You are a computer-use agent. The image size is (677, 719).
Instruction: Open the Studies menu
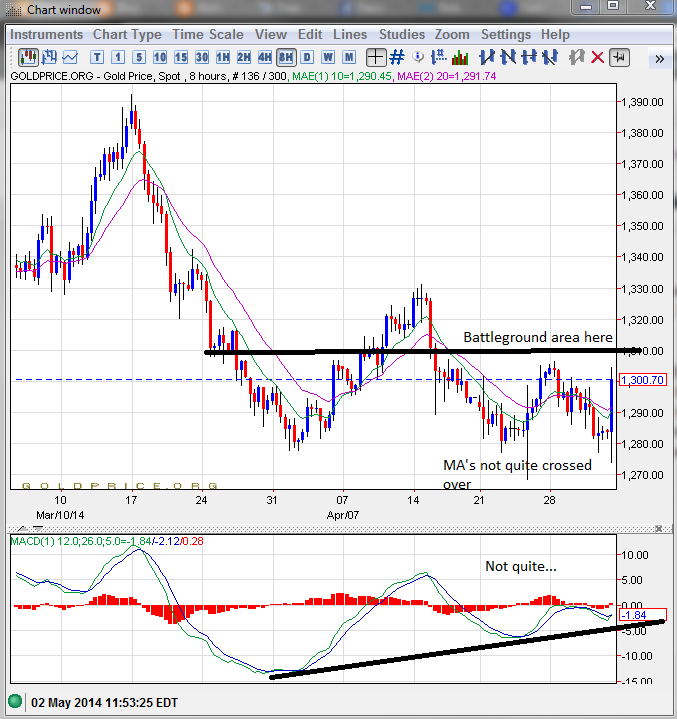tap(402, 34)
